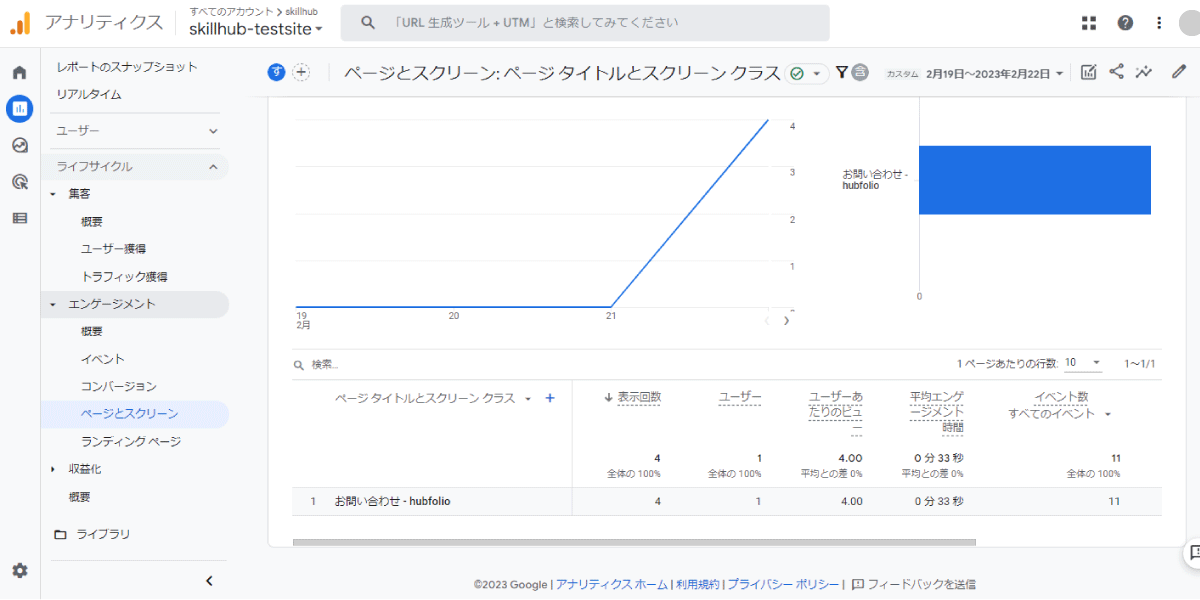Open the アナリティクス ホーム link
This screenshot has width=1200, height=600.
point(612,584)
